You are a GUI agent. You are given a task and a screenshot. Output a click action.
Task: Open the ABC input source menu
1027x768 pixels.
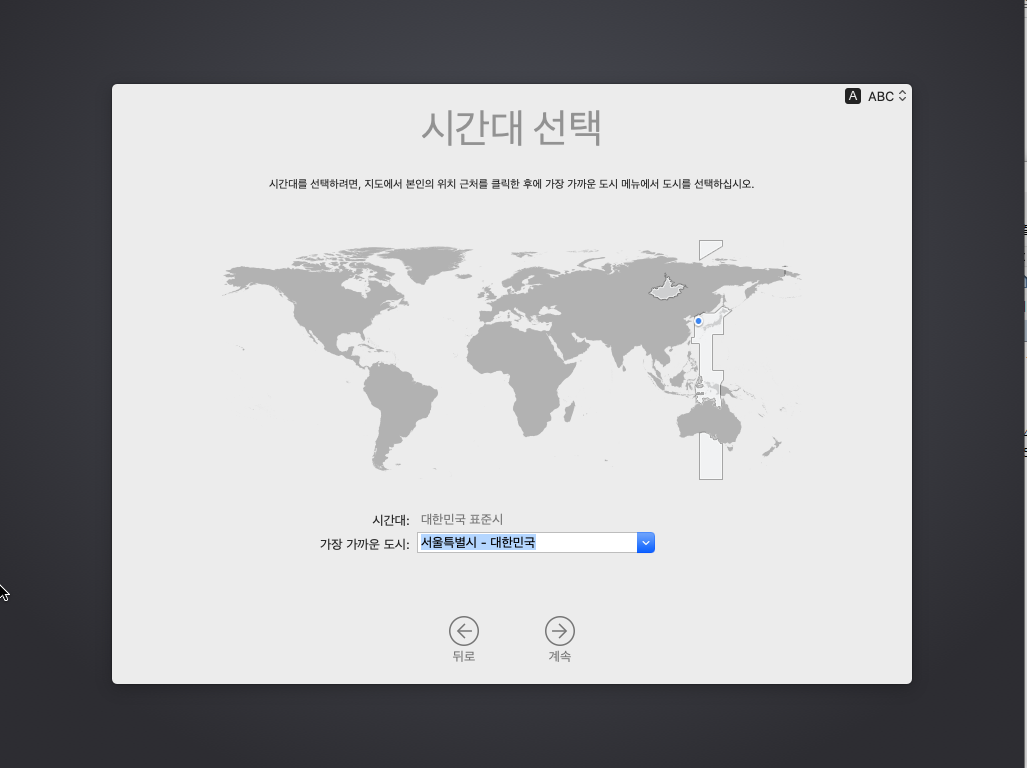tap(886, 96)
